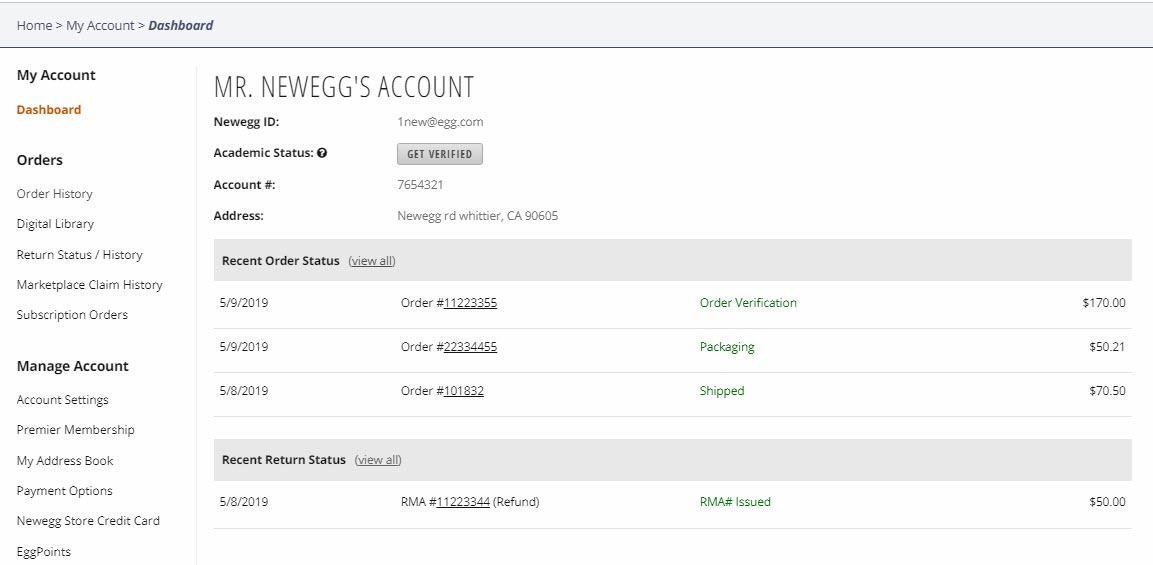Open order number 101832
Image resolution: width=1153 pixels, height=565 pixels.
pyautogui.click(x=463, y=391)
